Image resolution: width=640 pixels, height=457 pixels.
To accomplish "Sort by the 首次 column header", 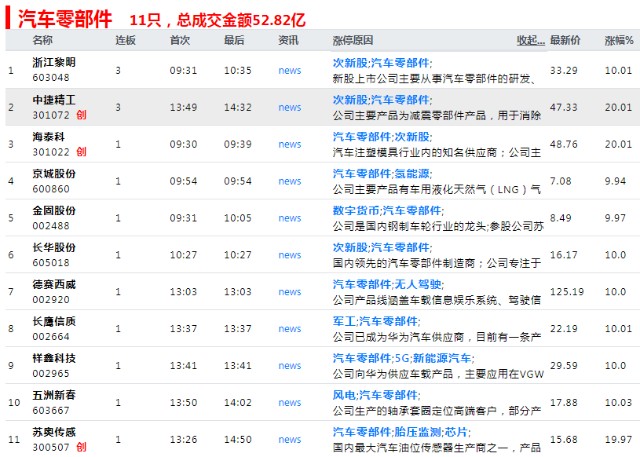I will point(180,40).
